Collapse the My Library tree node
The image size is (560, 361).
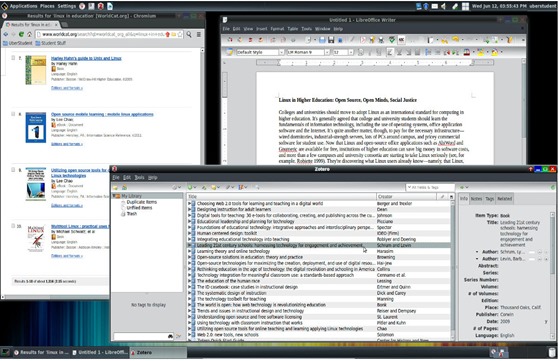[x=114, y=196]
